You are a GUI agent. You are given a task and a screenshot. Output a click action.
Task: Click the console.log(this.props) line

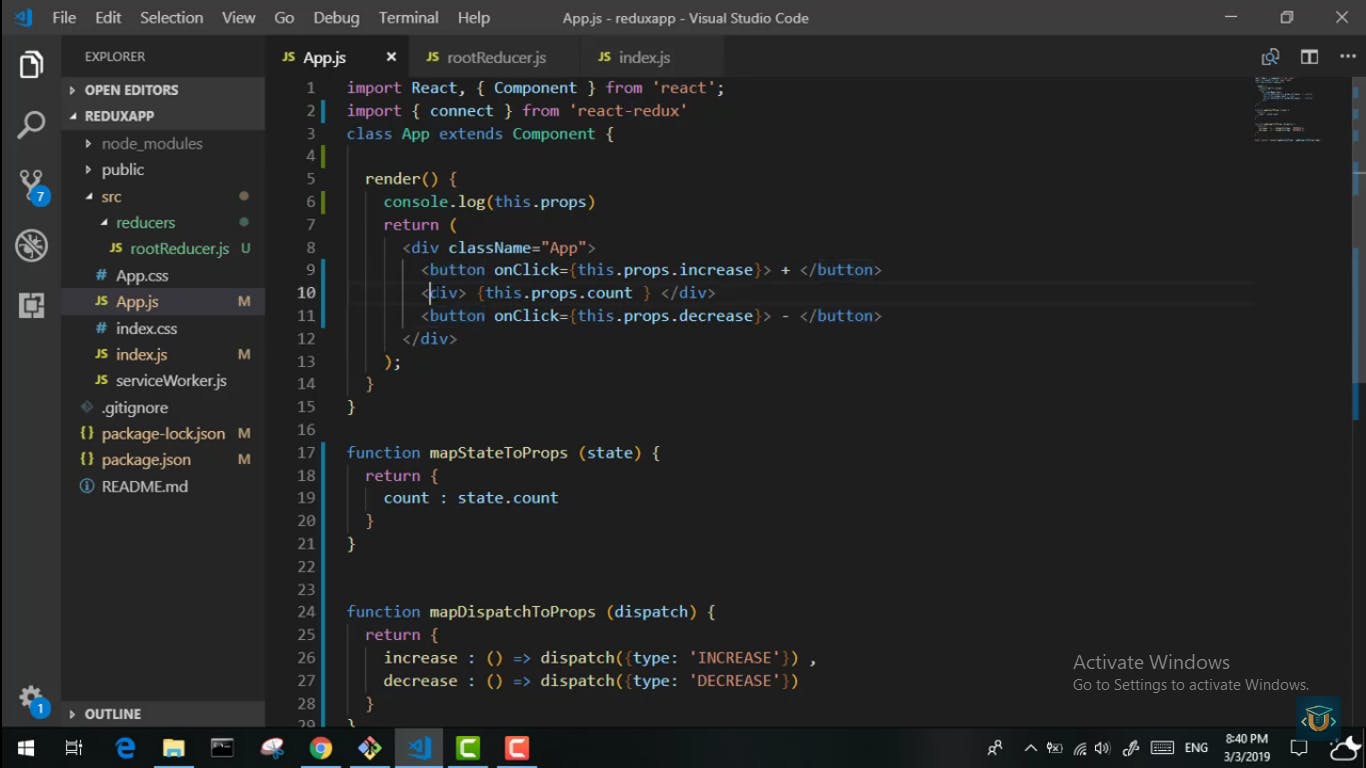coord(489,202)
